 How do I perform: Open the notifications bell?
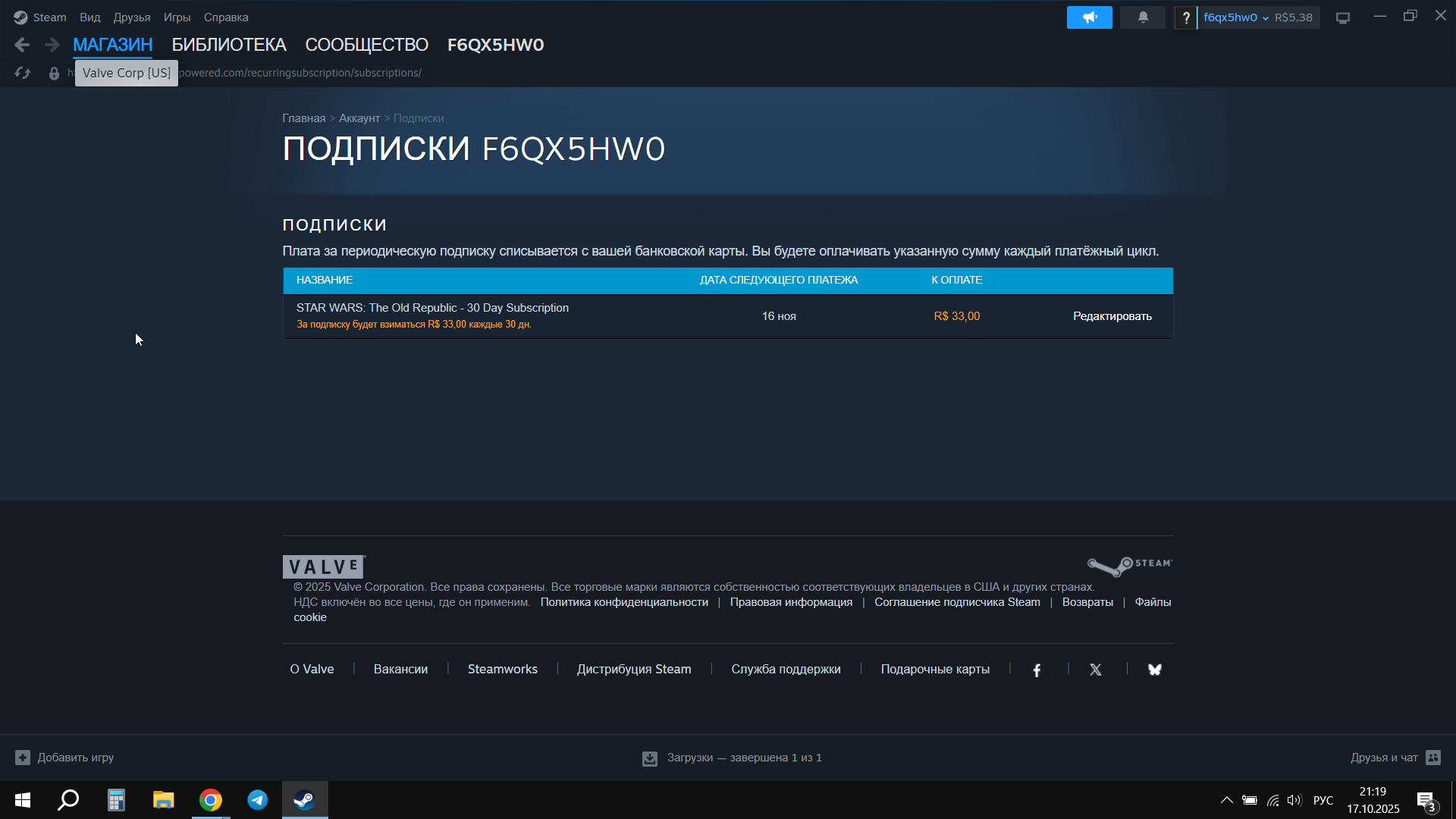pyautogui.click(x=1143, y=17)
